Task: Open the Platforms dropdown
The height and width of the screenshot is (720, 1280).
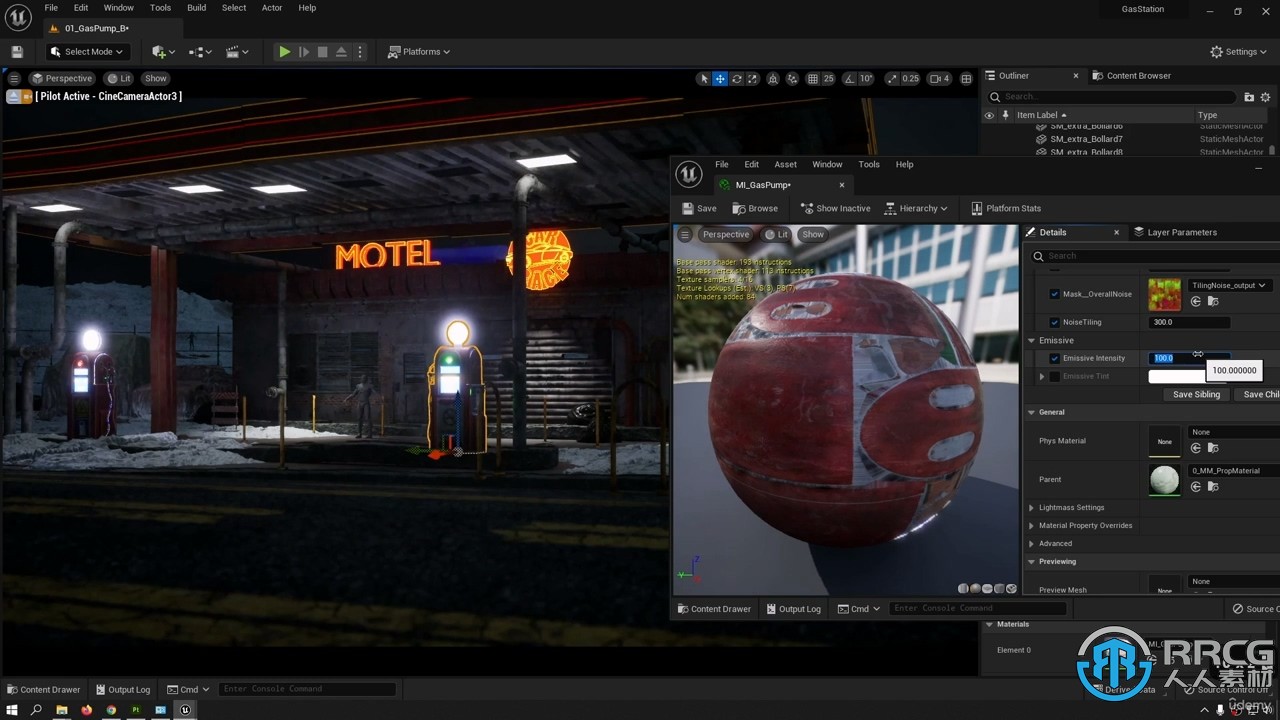Action: click(419, 52)
